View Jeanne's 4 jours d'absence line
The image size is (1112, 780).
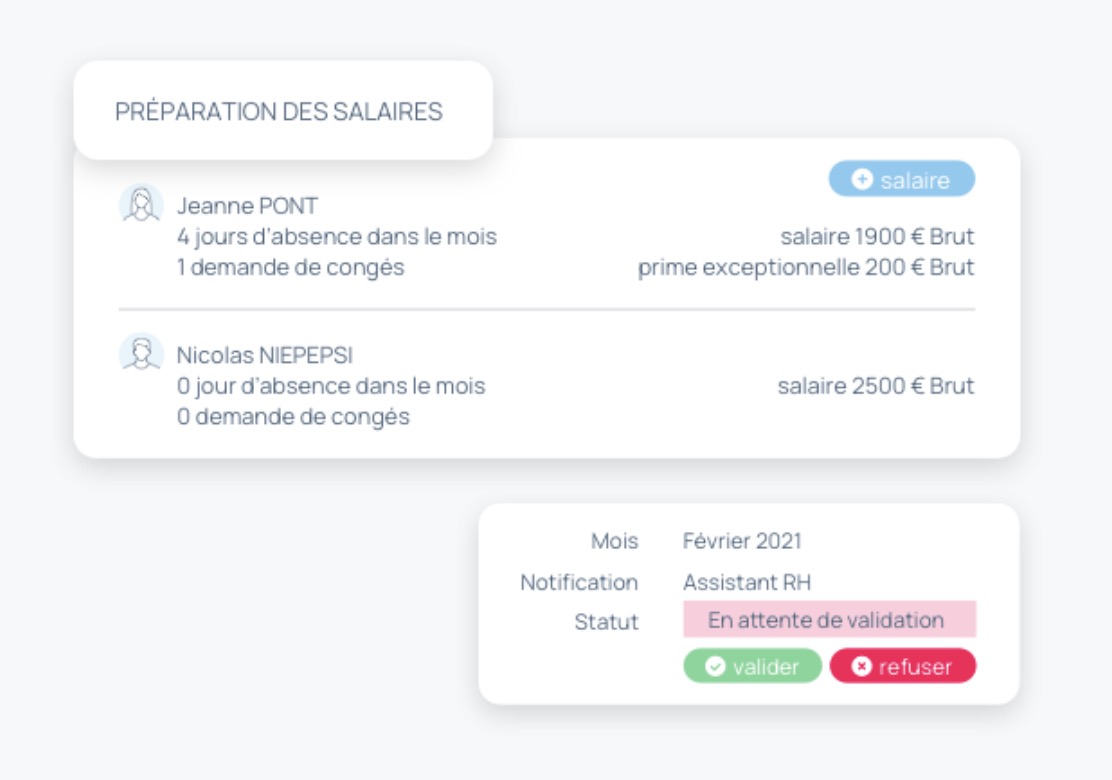(x=337, y=236)
